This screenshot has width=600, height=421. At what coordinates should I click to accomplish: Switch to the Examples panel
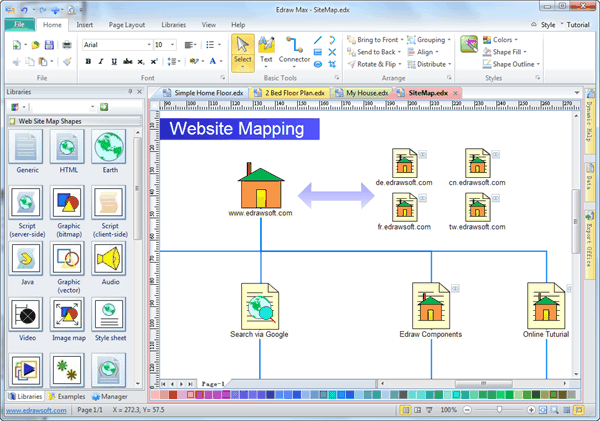[67, 397]
